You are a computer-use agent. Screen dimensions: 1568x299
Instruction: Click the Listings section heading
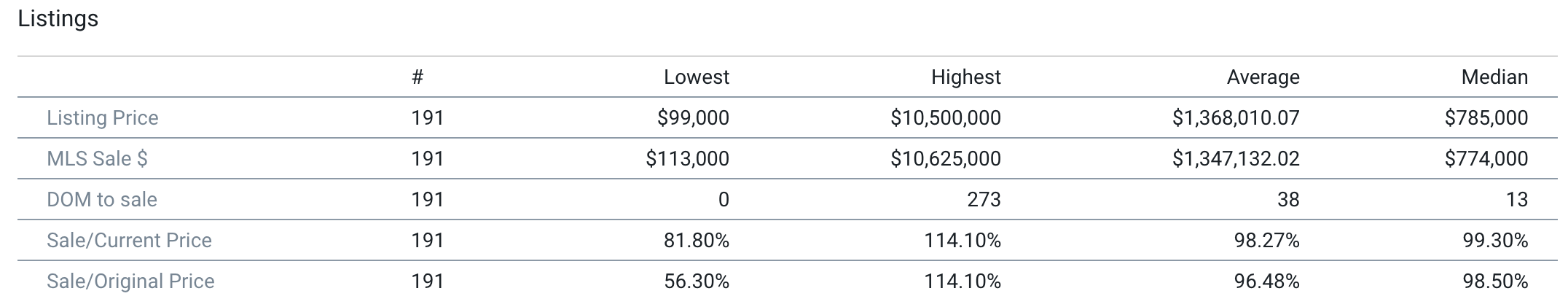coord(58,19)
